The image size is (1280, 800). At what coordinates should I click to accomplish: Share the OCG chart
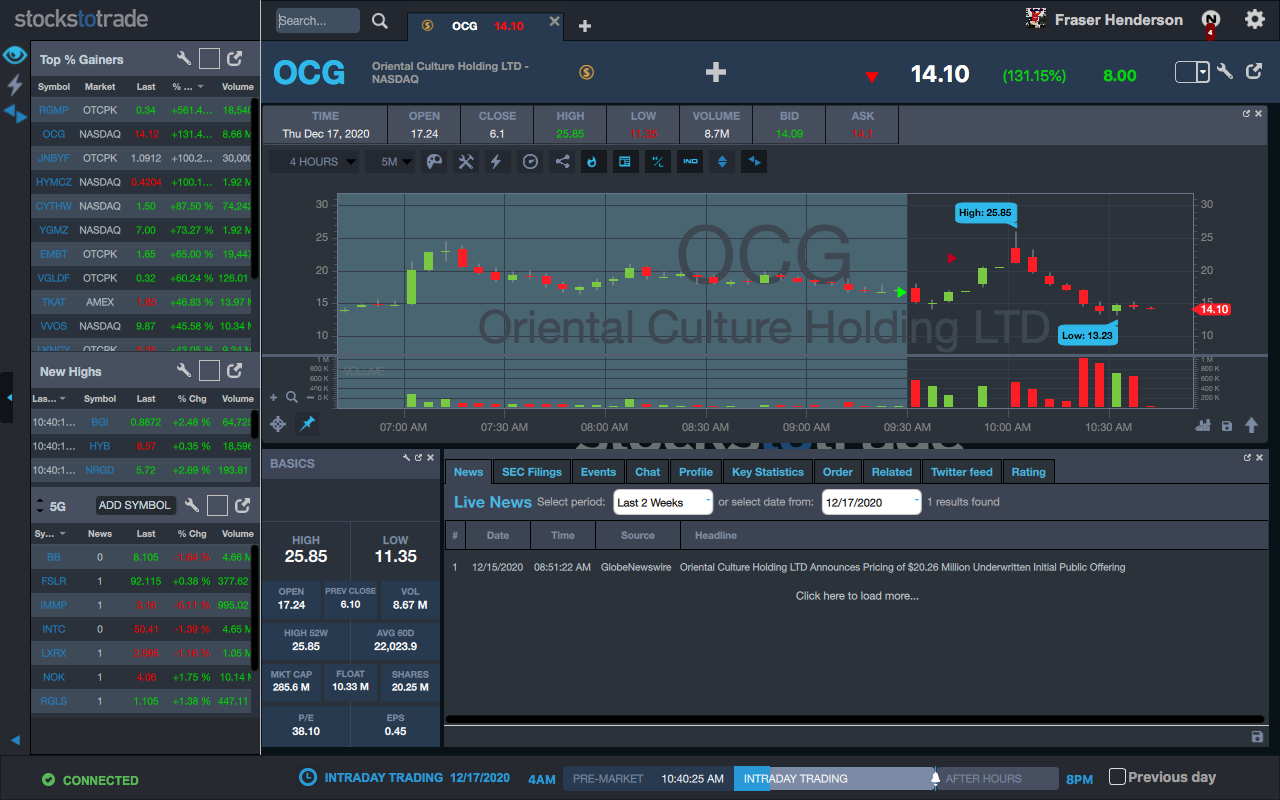tap(562, 162)
